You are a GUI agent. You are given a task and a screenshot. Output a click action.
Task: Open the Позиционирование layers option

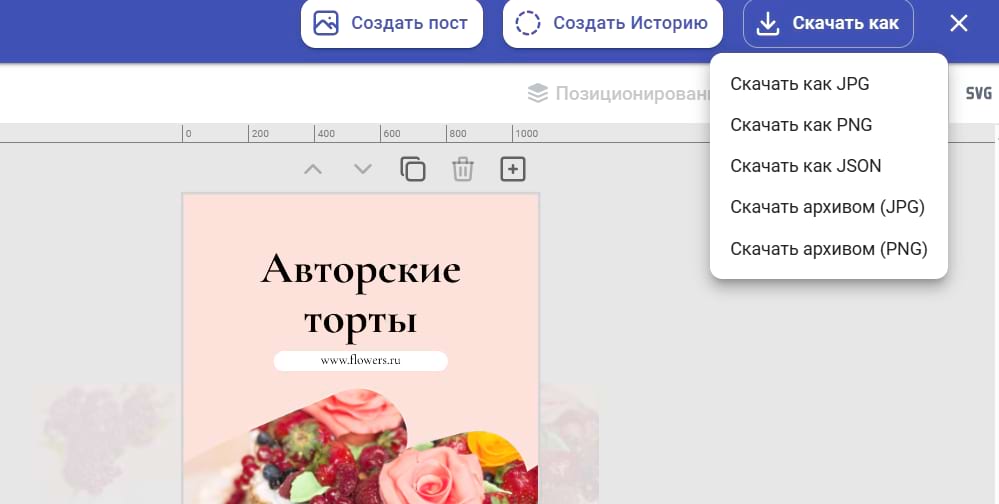pyautogui.click(x=619, y=94)
